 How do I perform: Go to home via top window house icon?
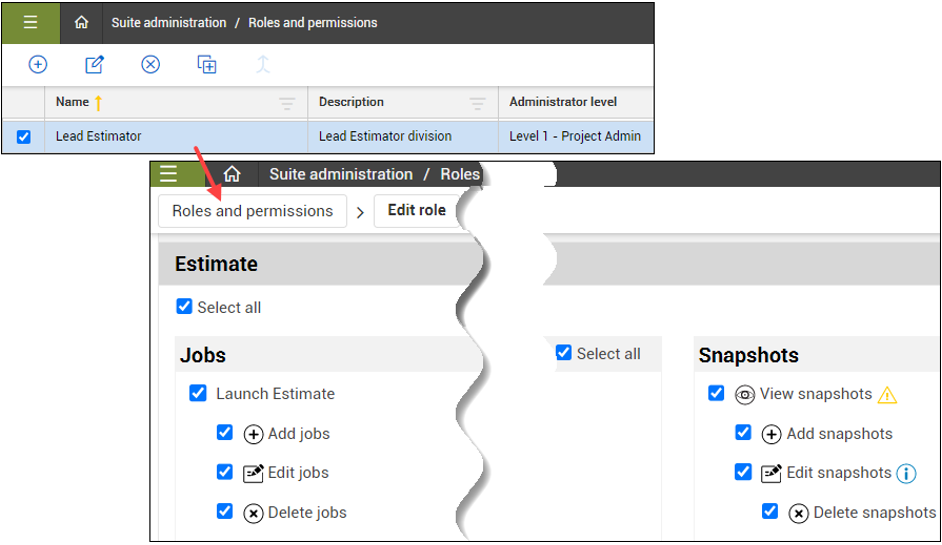(81, 23)
